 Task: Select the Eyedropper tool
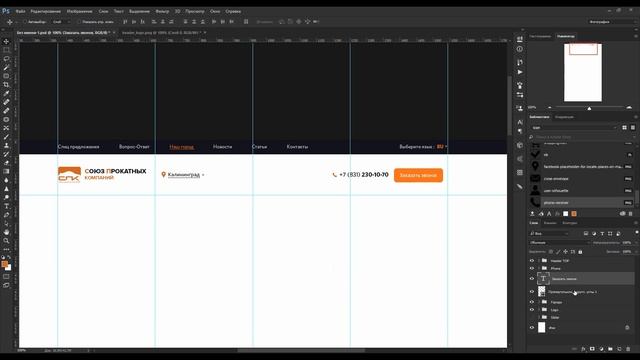pyautogui.click(x=6, y=93)
